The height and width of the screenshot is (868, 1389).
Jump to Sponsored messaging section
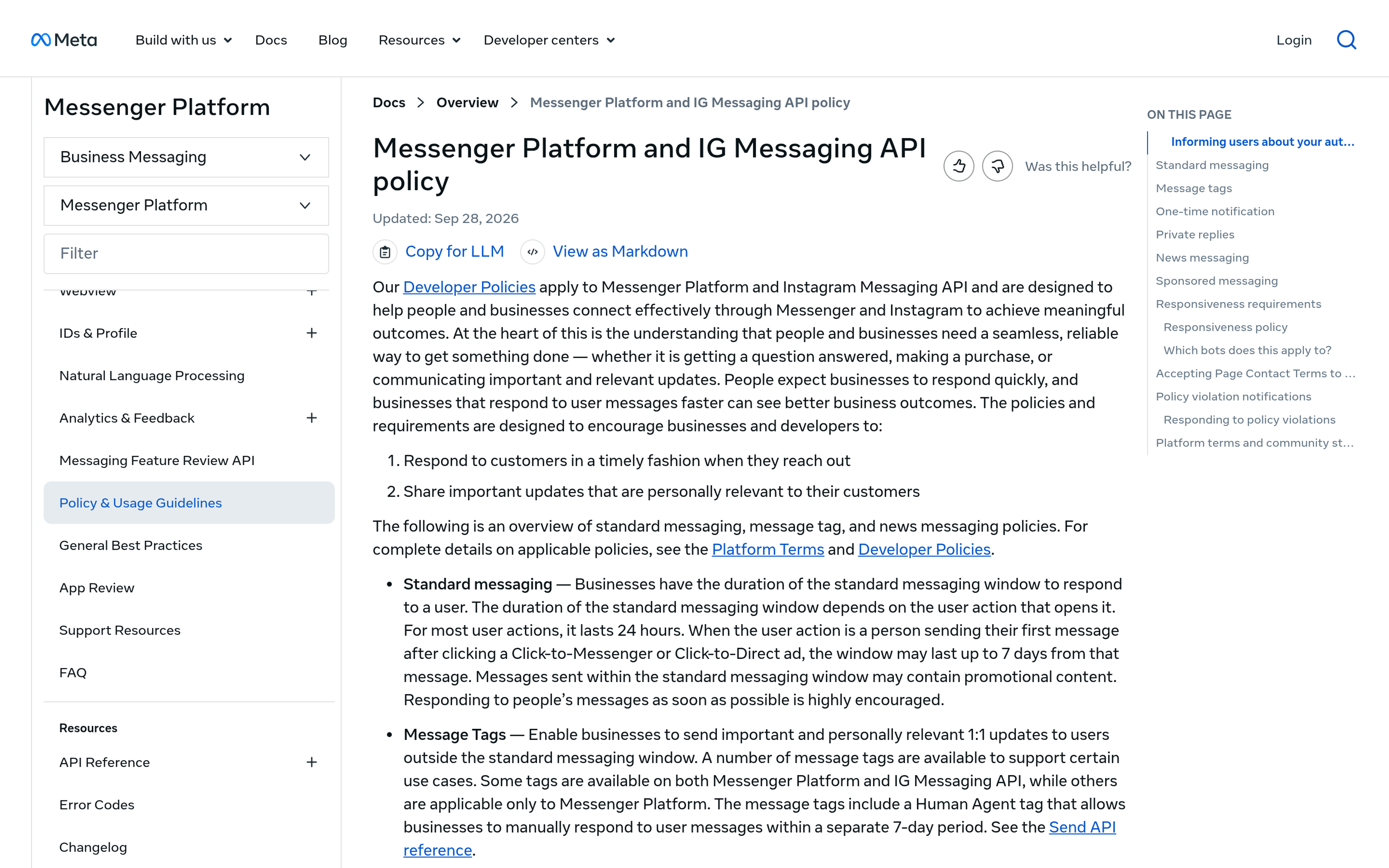(1217, 281)
